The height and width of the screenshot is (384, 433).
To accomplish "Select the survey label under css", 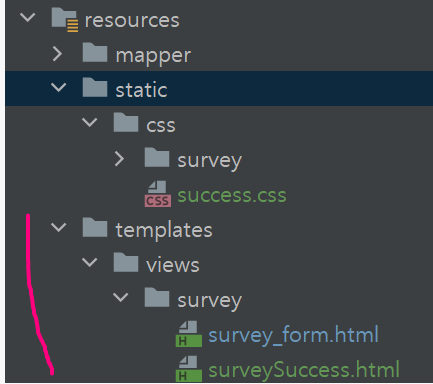I will tap(210, 161).
